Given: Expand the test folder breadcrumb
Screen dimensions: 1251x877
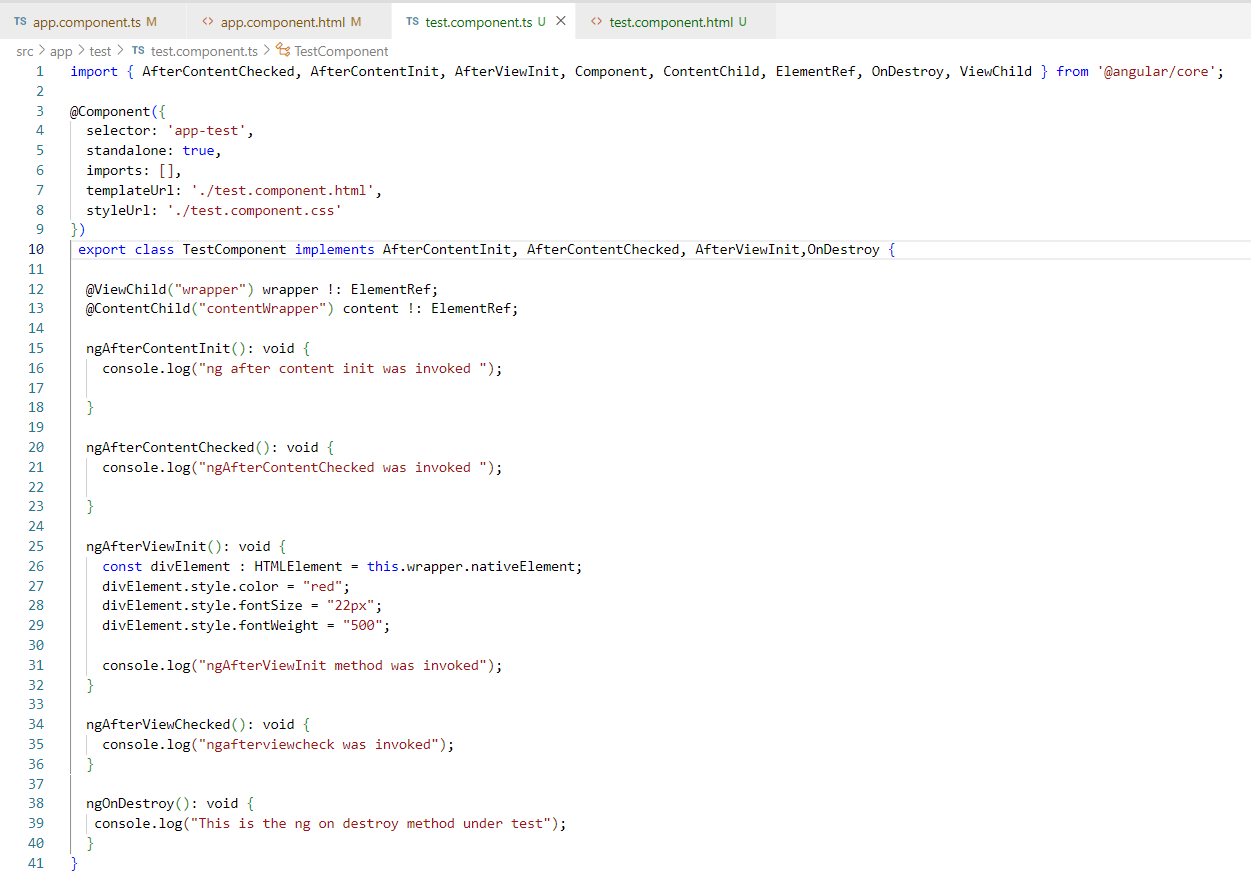Looking at the screenshot, I should 100,51.
